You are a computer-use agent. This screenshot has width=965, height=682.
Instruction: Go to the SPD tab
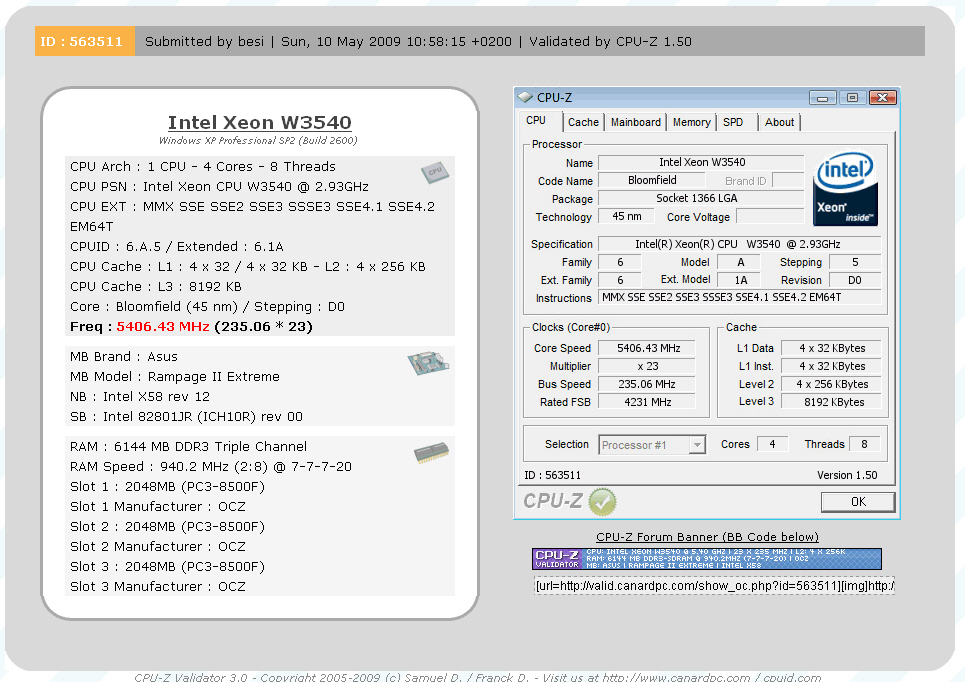[x=733, y=122]
